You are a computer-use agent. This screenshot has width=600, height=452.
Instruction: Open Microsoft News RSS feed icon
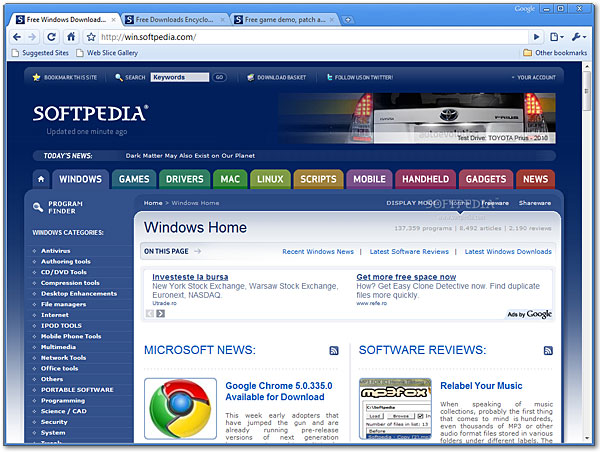pyautogui.click(x=334, y=351)
